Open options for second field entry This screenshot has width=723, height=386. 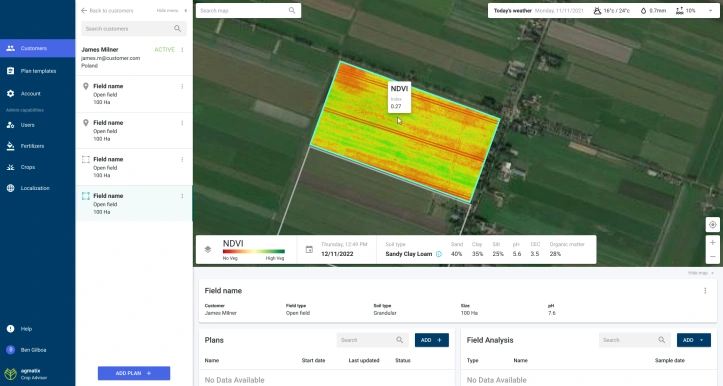tap(183, 123)
